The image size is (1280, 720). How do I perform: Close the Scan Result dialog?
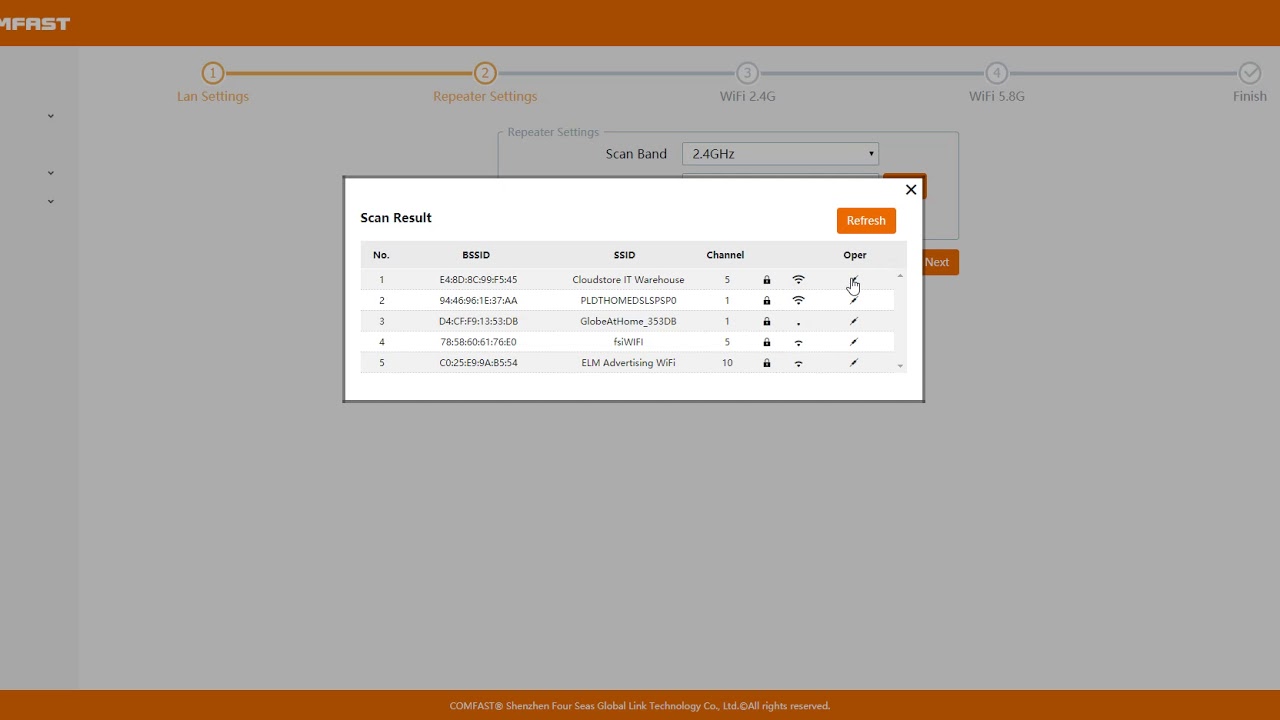click(x=911, y=189)
